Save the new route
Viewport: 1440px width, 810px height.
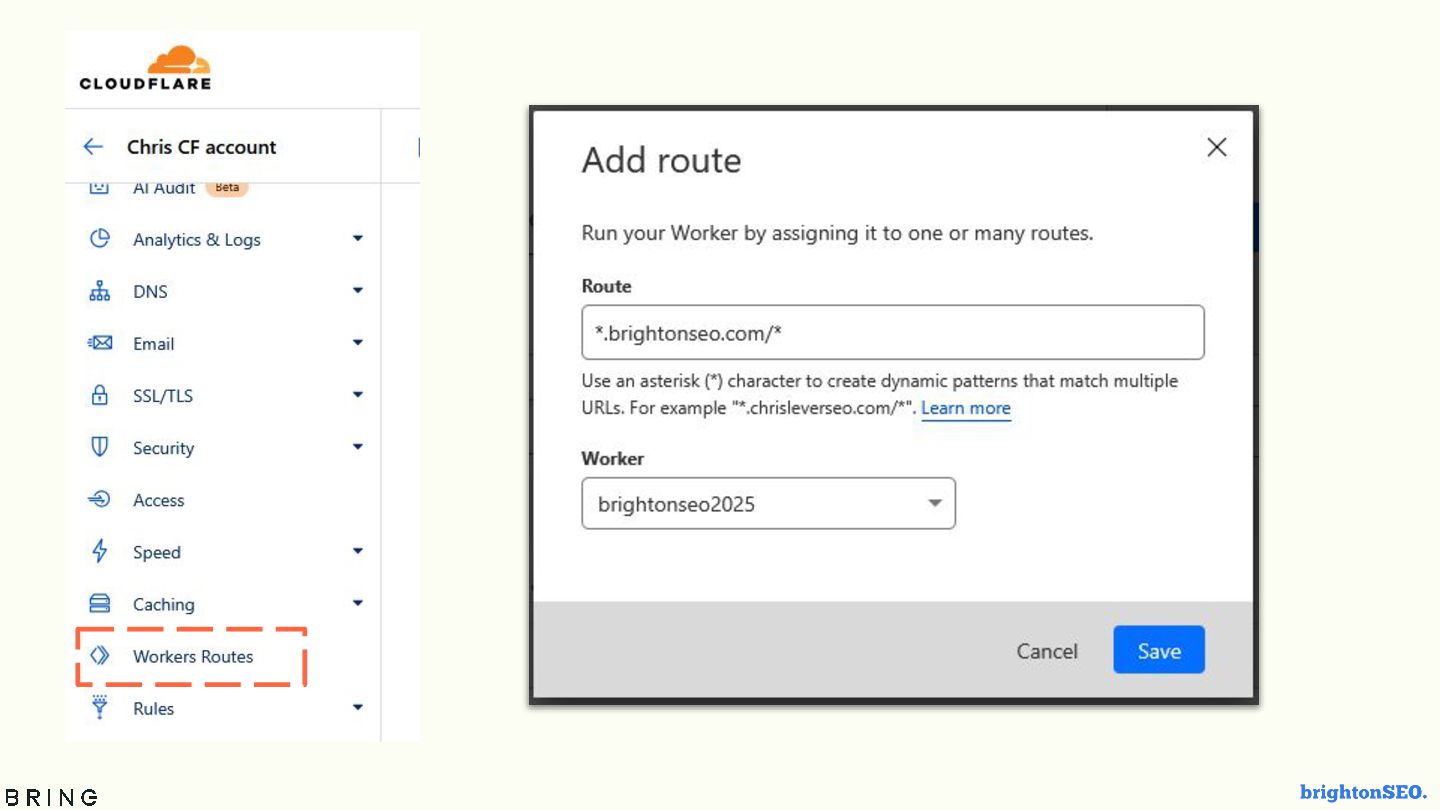coord(1159,650)
